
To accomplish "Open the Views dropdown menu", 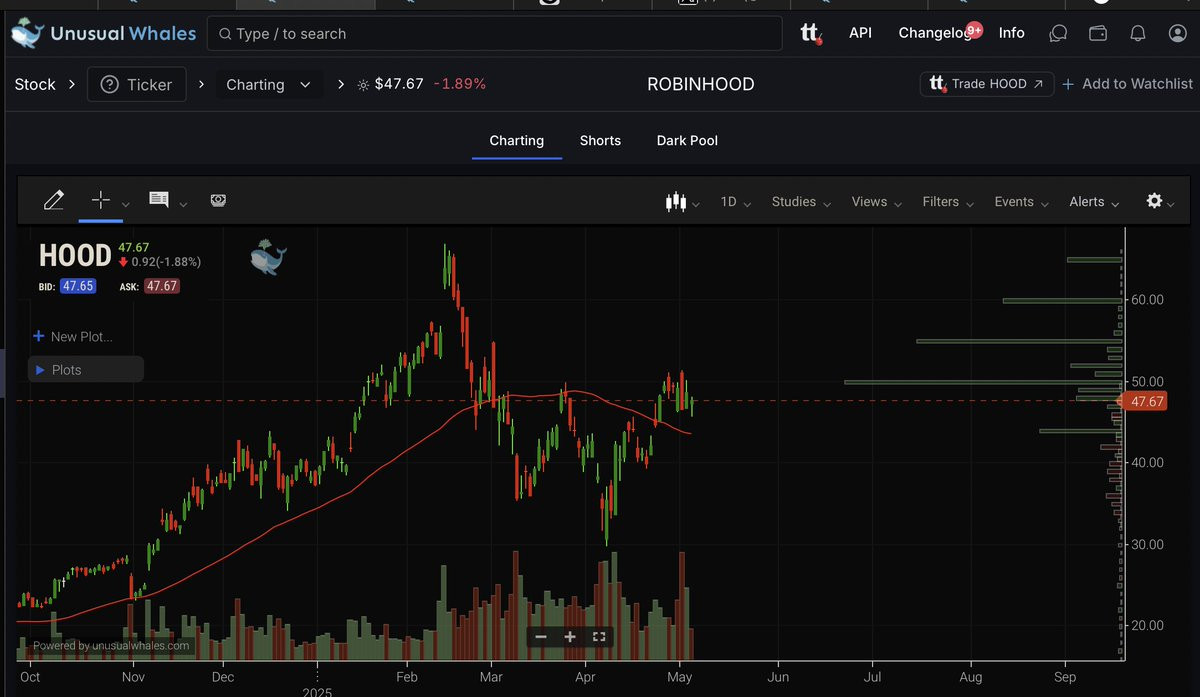I will coord(877,202).
